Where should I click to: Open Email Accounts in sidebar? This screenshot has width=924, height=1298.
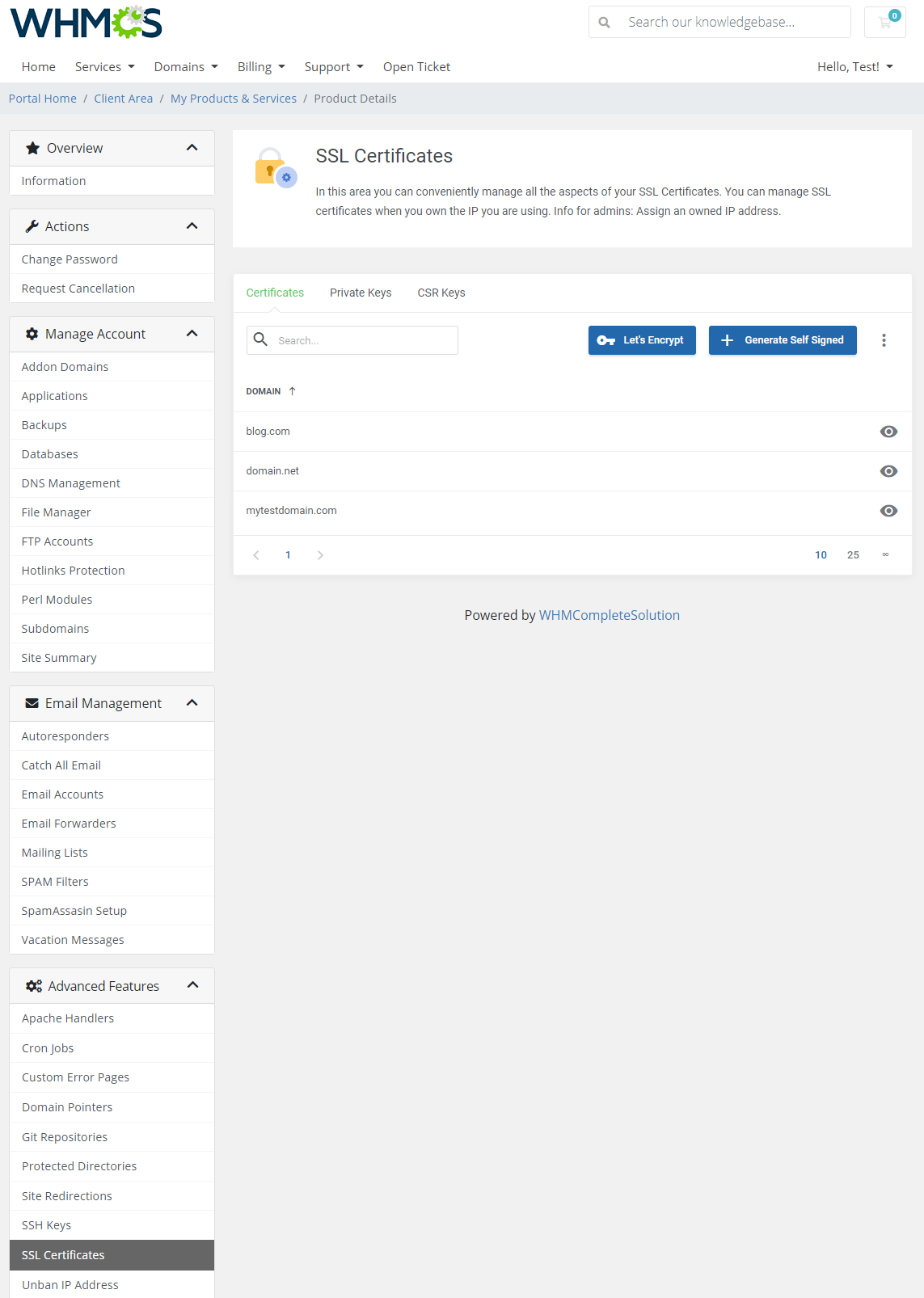112,794
